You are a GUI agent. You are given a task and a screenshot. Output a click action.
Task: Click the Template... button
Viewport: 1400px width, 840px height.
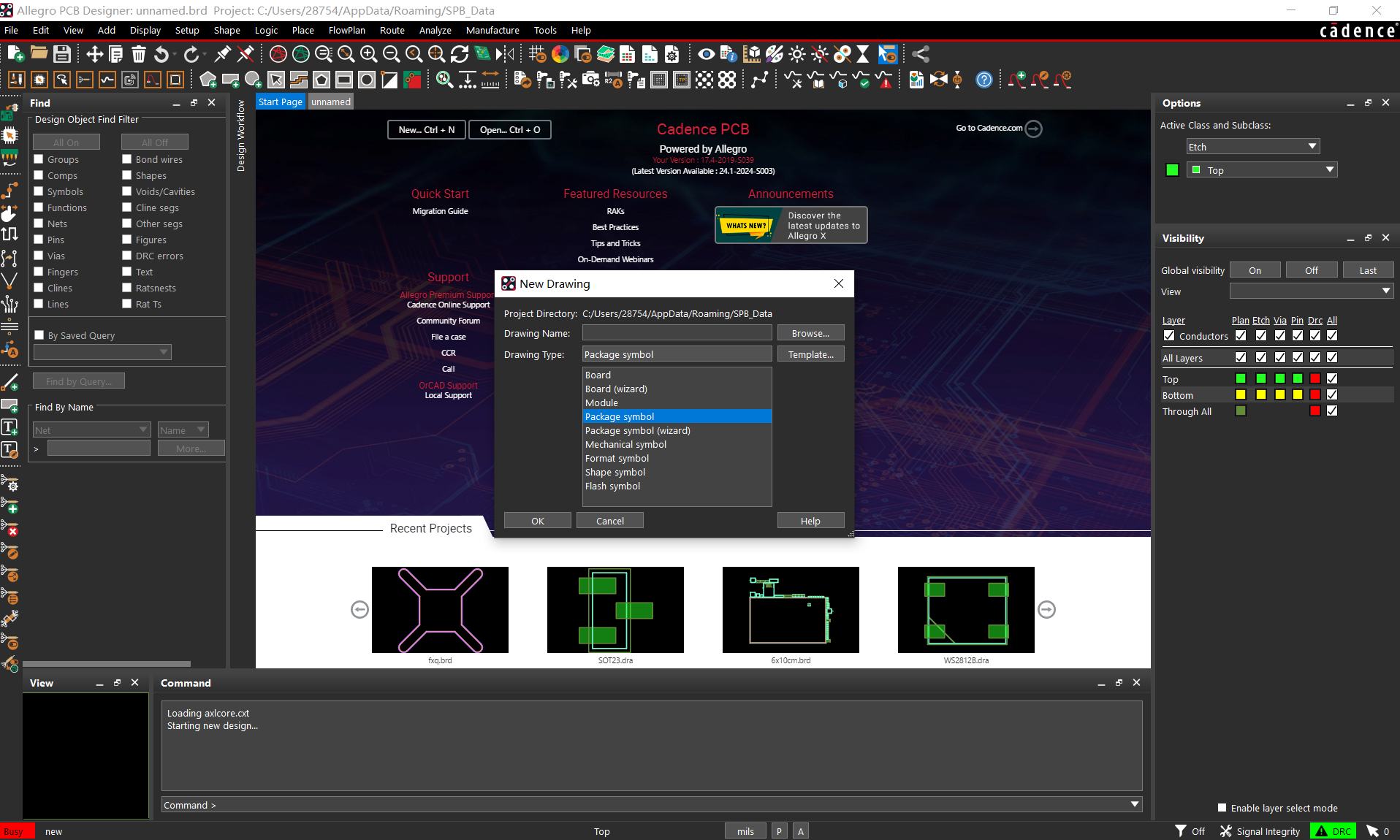pyautogui.click(x=811, y=354)
